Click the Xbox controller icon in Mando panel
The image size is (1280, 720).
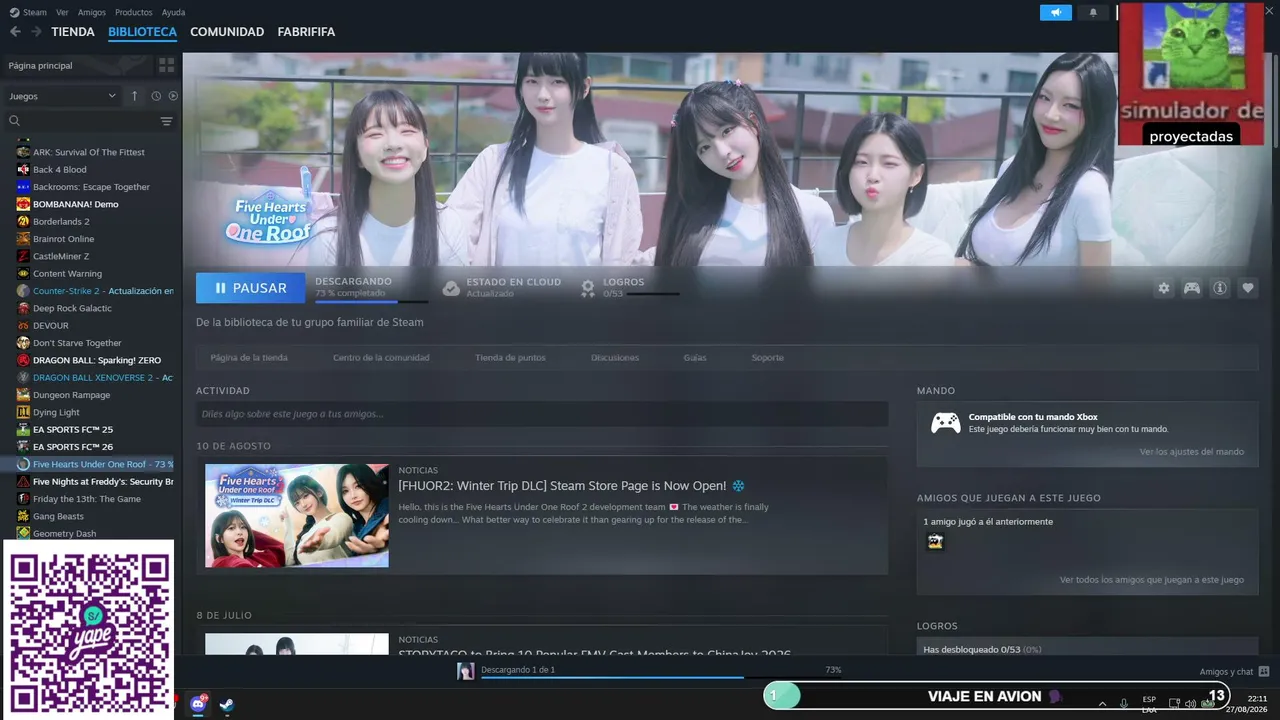[946, 423]
